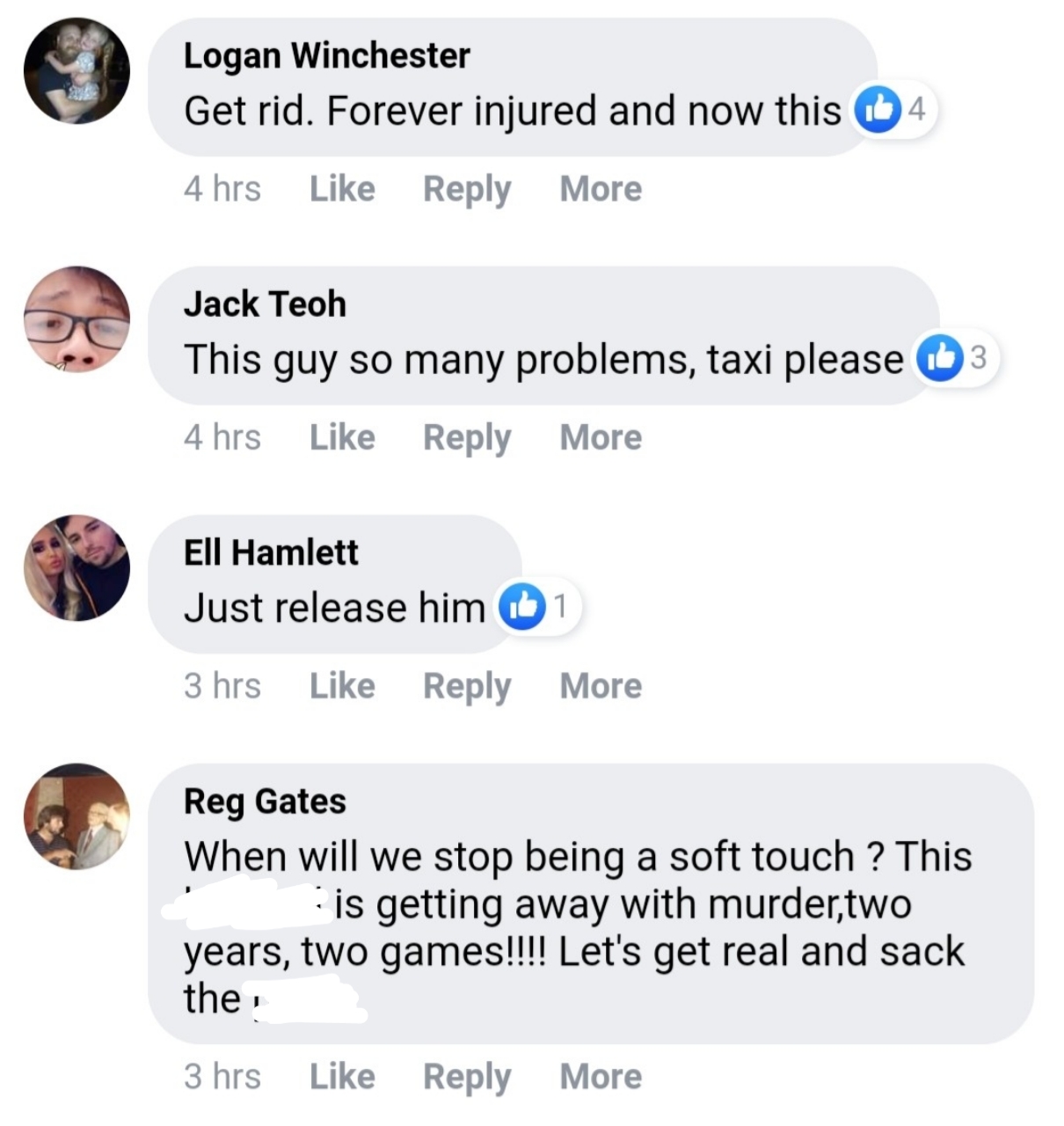Open Reg Gates's profile picture
1064x1126 pixels.
(77, 816)
